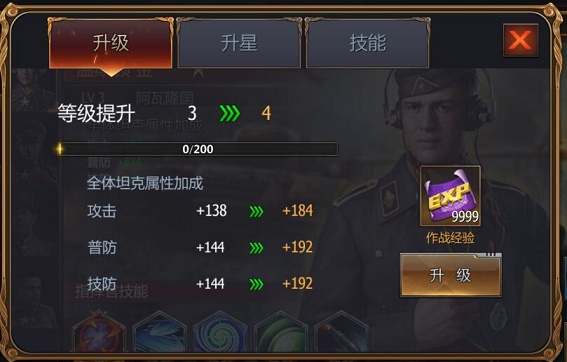The width and height of the screenshot is (567, 362).
Task: Select the 升级 tab
Action: [x=111, y=43]
